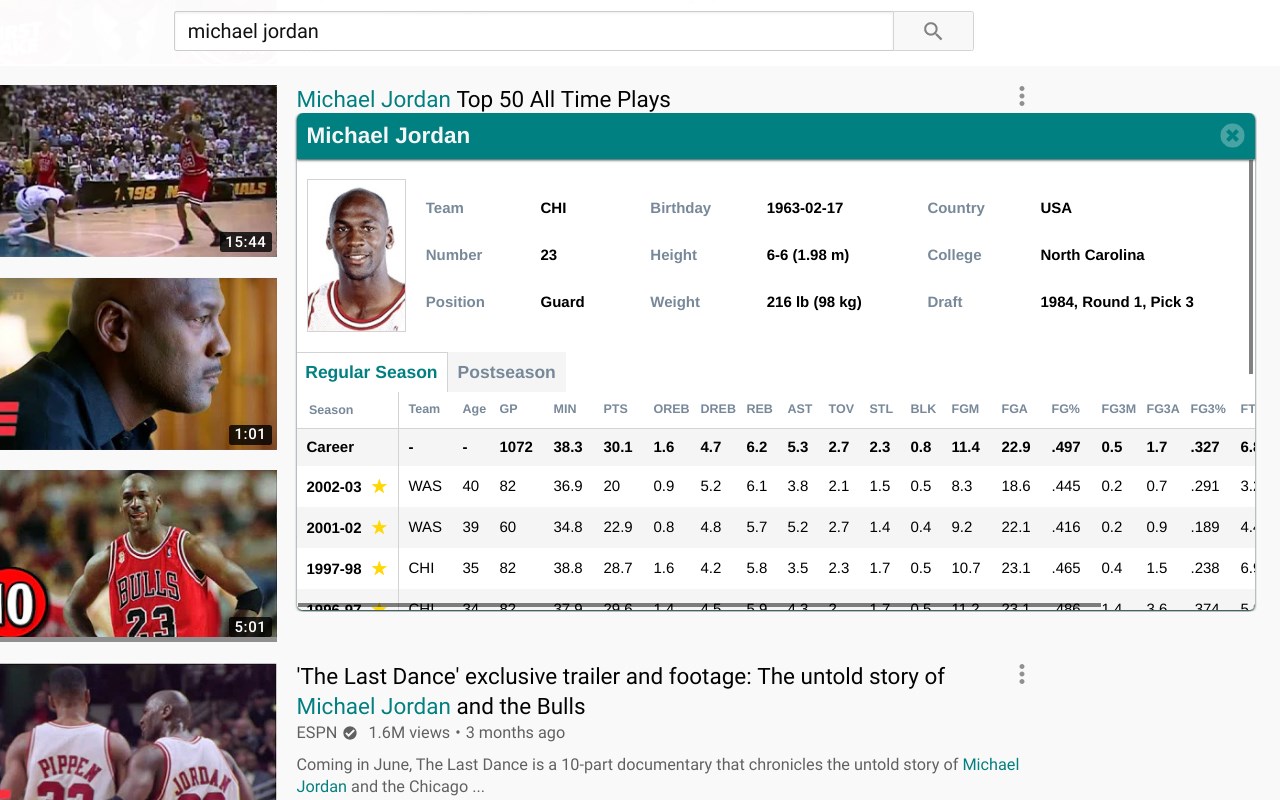Viewport: 1280px width, 800px height.
Task: Click the MIN column header
Action: 565,409
